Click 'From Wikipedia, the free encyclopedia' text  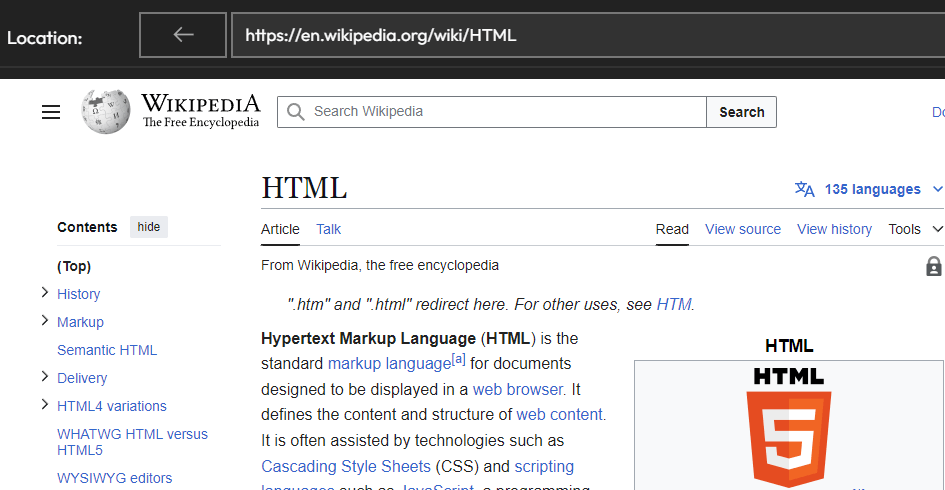point(380,265)
